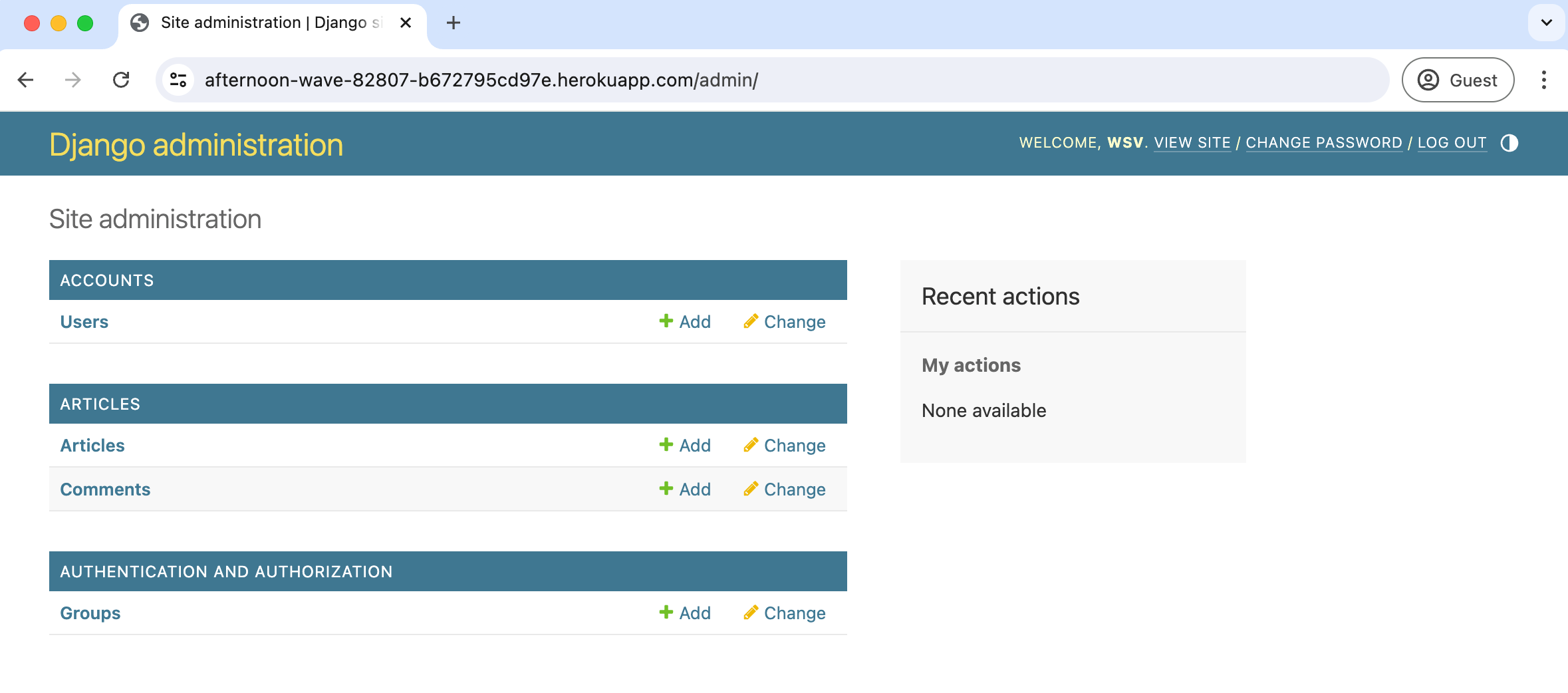Toggle the admin light/dark theme
Screen dimensions: 1568x693
(1509, 143)
